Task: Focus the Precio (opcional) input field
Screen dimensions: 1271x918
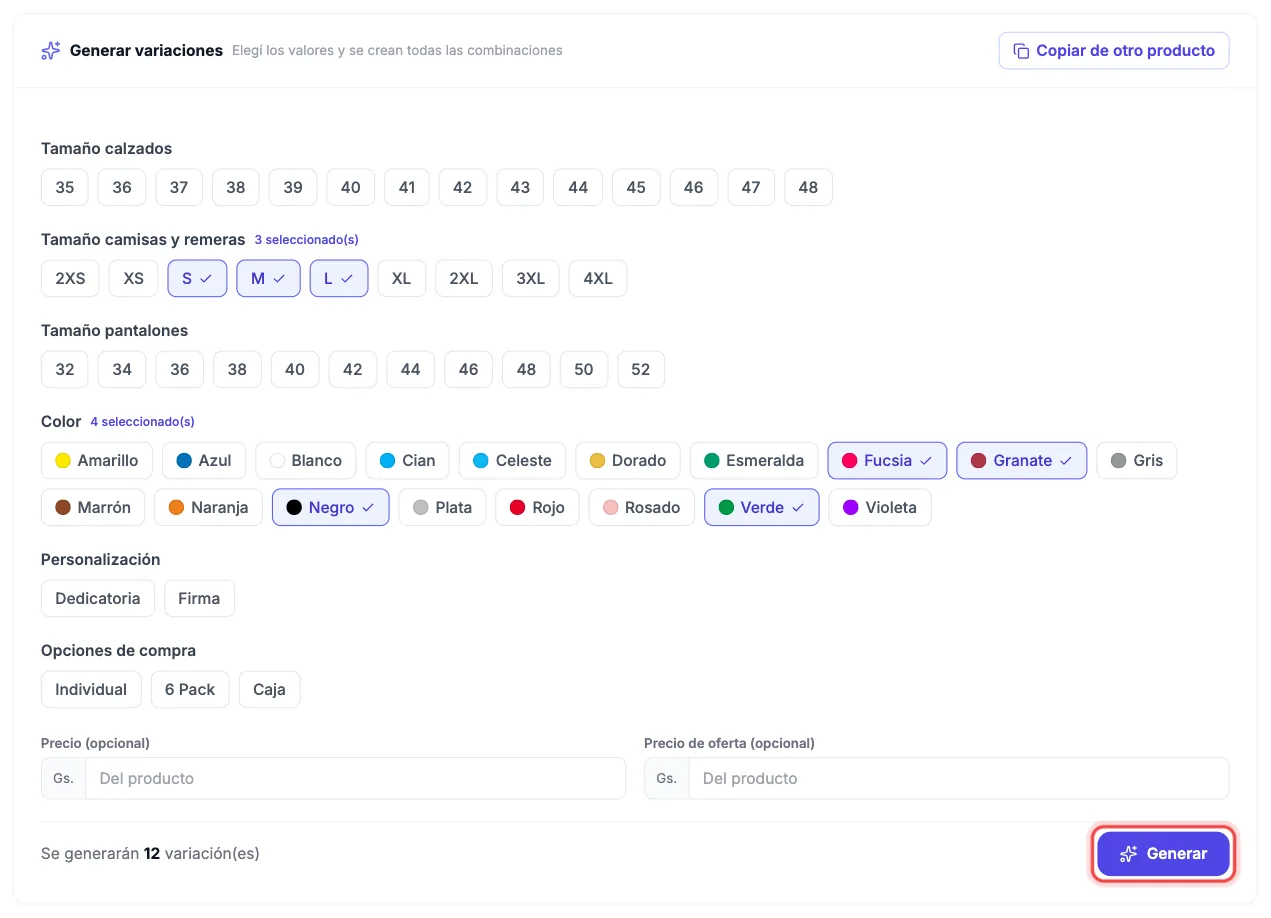Action: (355, 778)
